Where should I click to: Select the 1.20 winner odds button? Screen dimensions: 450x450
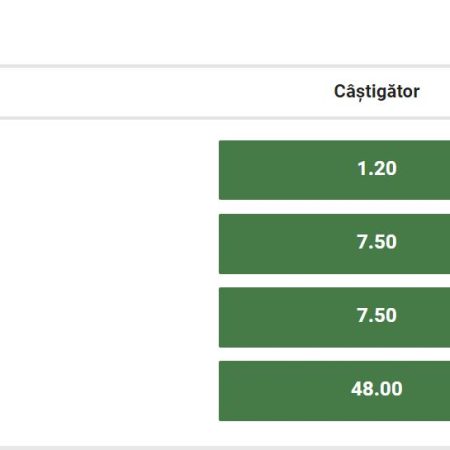[x=334, y=170]
